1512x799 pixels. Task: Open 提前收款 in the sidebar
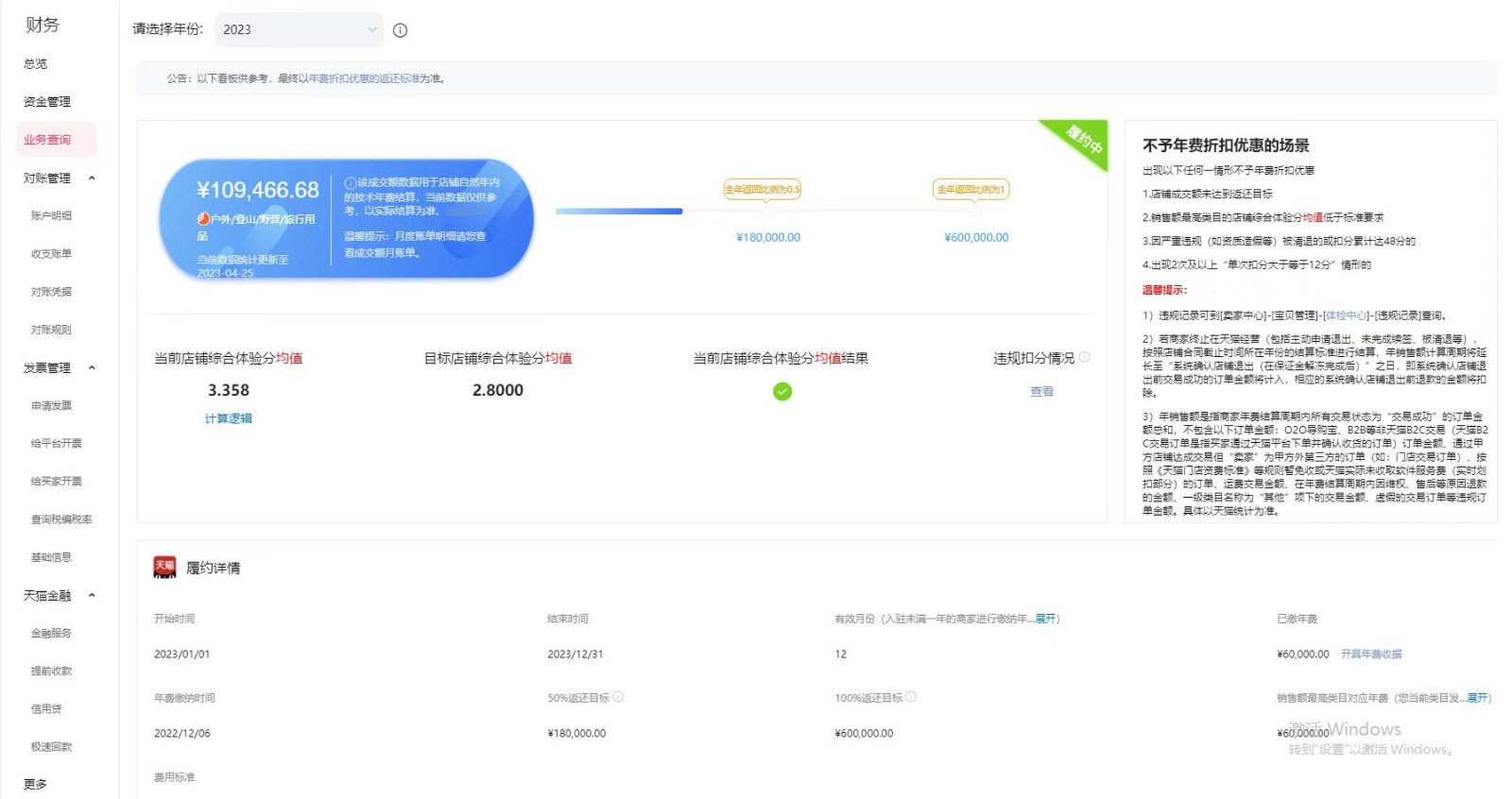point(51,671)
